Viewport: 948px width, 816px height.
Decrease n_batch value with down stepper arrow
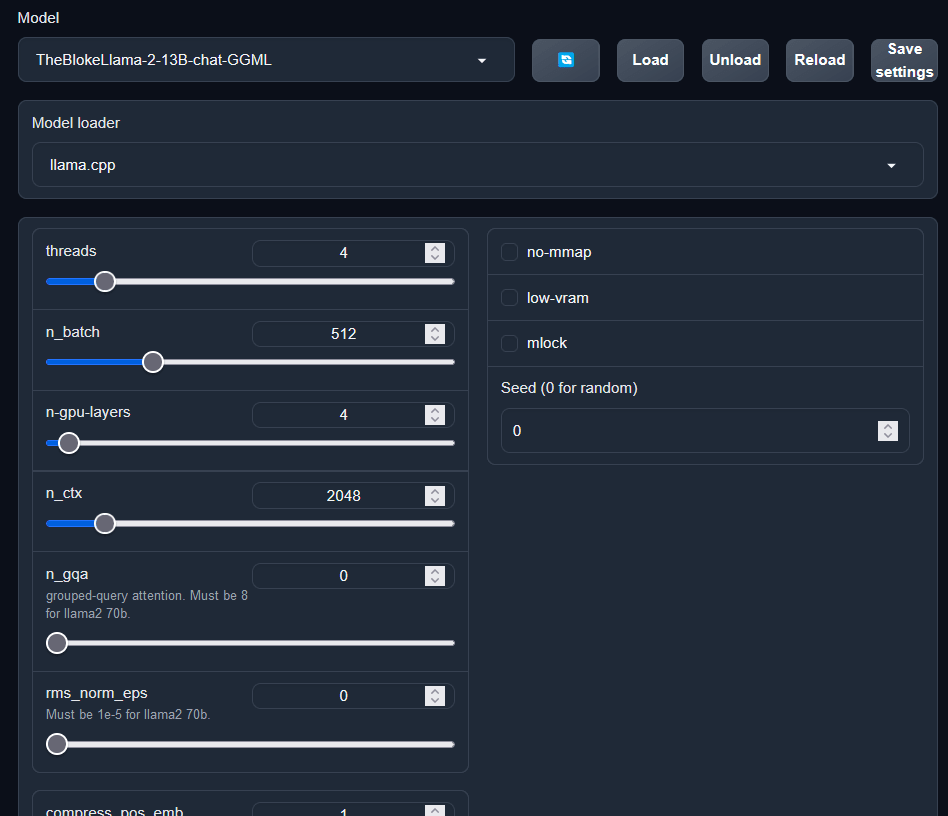click(x=434, y=339)
